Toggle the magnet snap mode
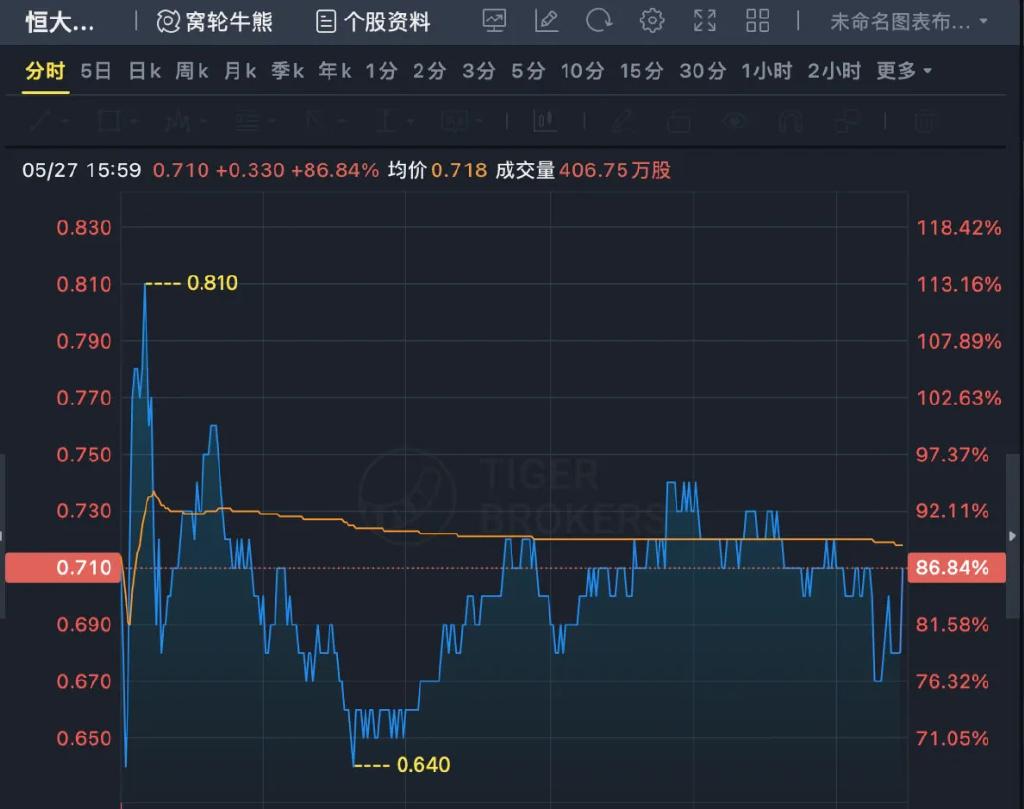The height and width of the screenshot is (809, 1024). point(791,122)
